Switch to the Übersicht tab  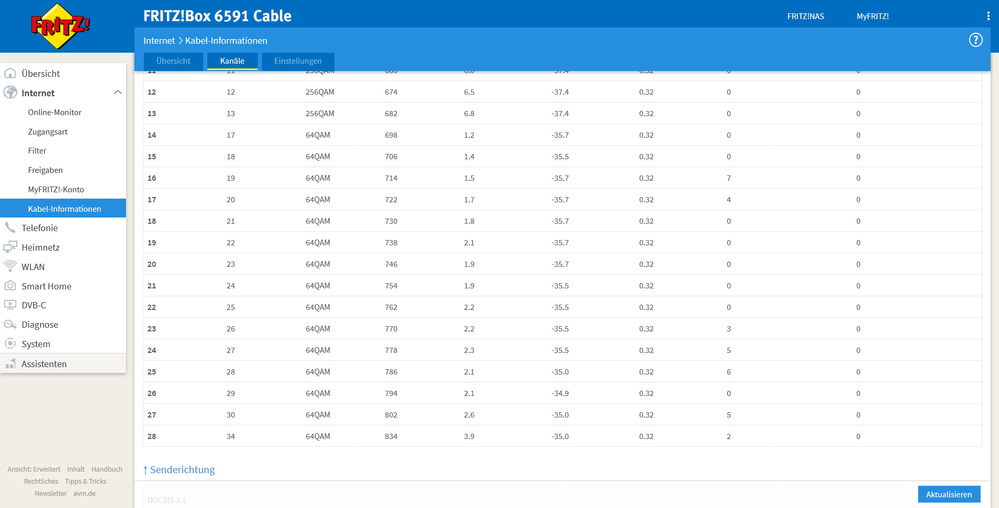click(173, 61)
